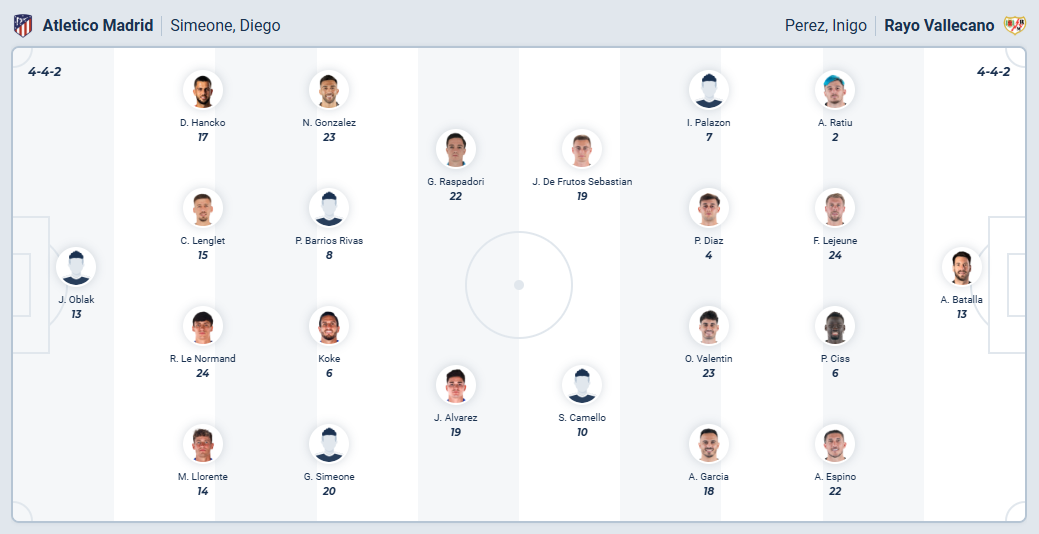1039x534 pixels.
Task: Click Koke's player avatar
Action: point(329,326)
